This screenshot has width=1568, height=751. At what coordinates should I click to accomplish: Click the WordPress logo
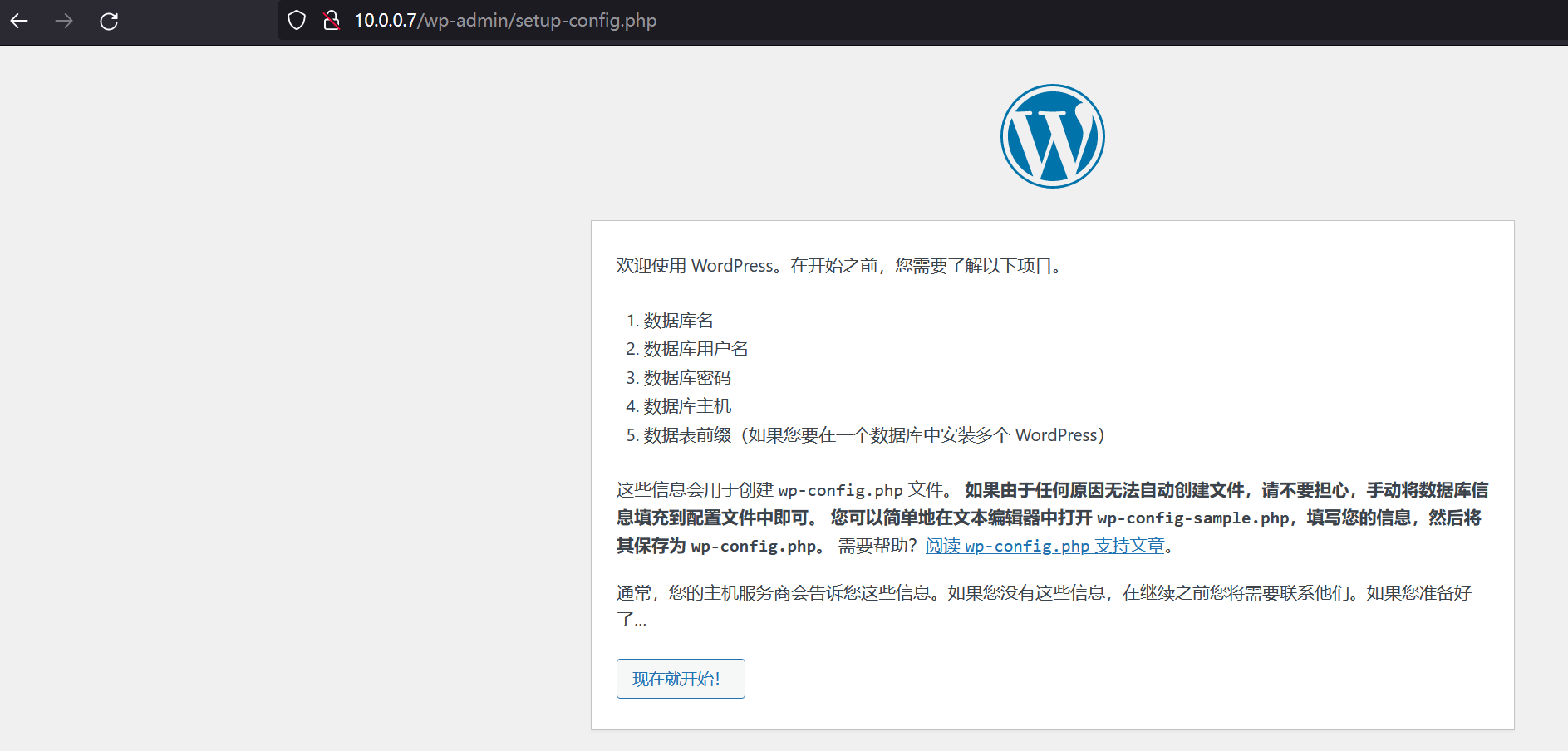(x=1053, y=136)
